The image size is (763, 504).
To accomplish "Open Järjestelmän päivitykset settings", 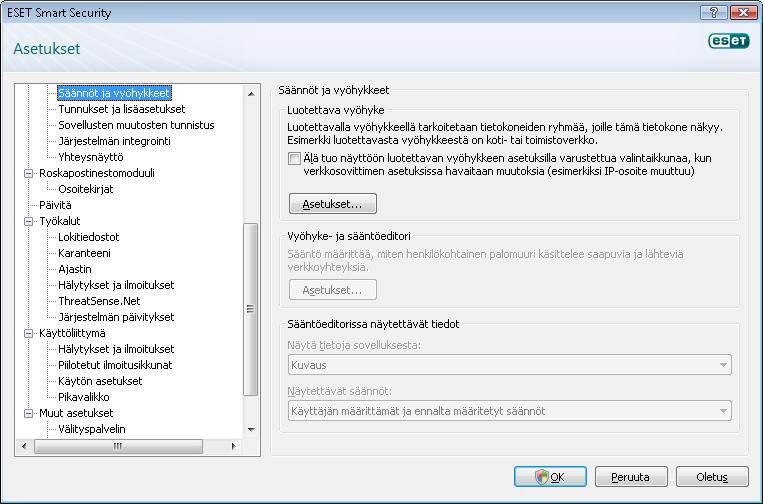I will click(x=116, y=317).
